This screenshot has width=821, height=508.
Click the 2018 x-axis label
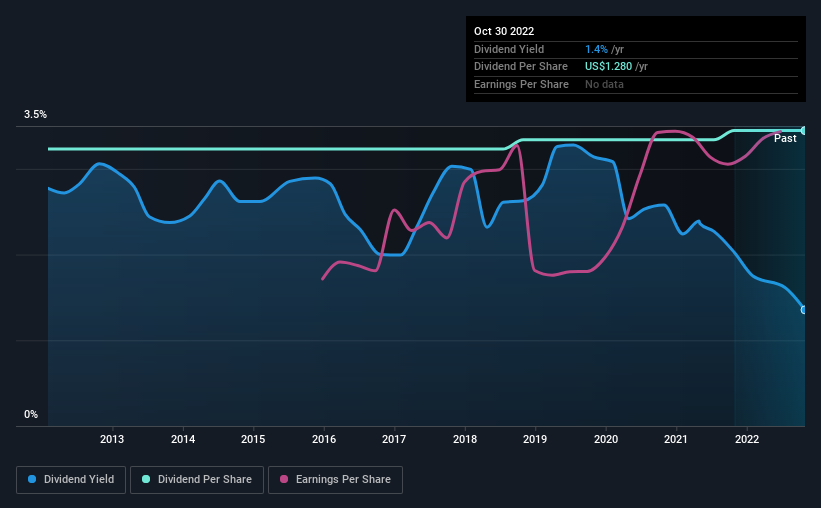pos(465,439)
